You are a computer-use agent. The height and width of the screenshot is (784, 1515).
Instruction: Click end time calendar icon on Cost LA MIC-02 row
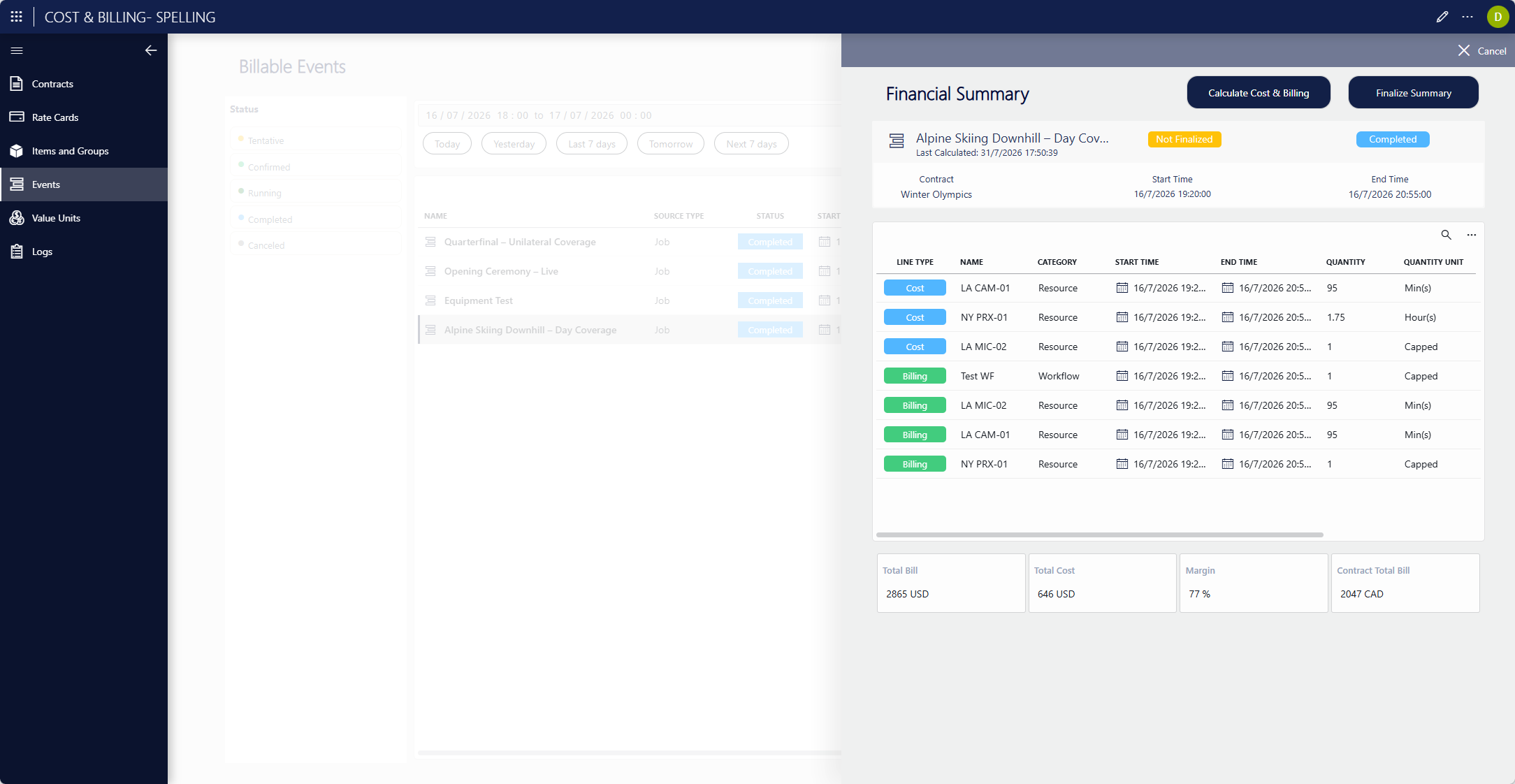click(x=1228, y=346)
